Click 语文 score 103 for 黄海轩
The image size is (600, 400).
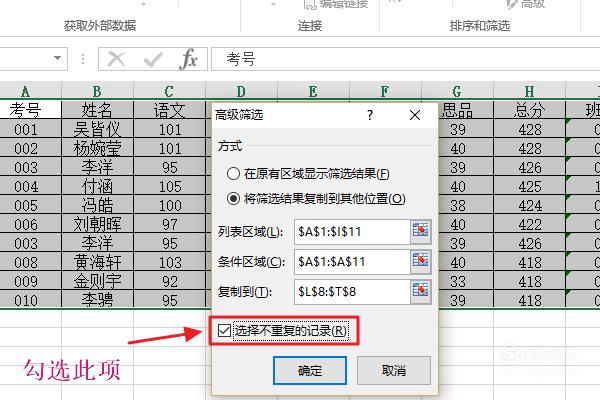pos(169,262)
